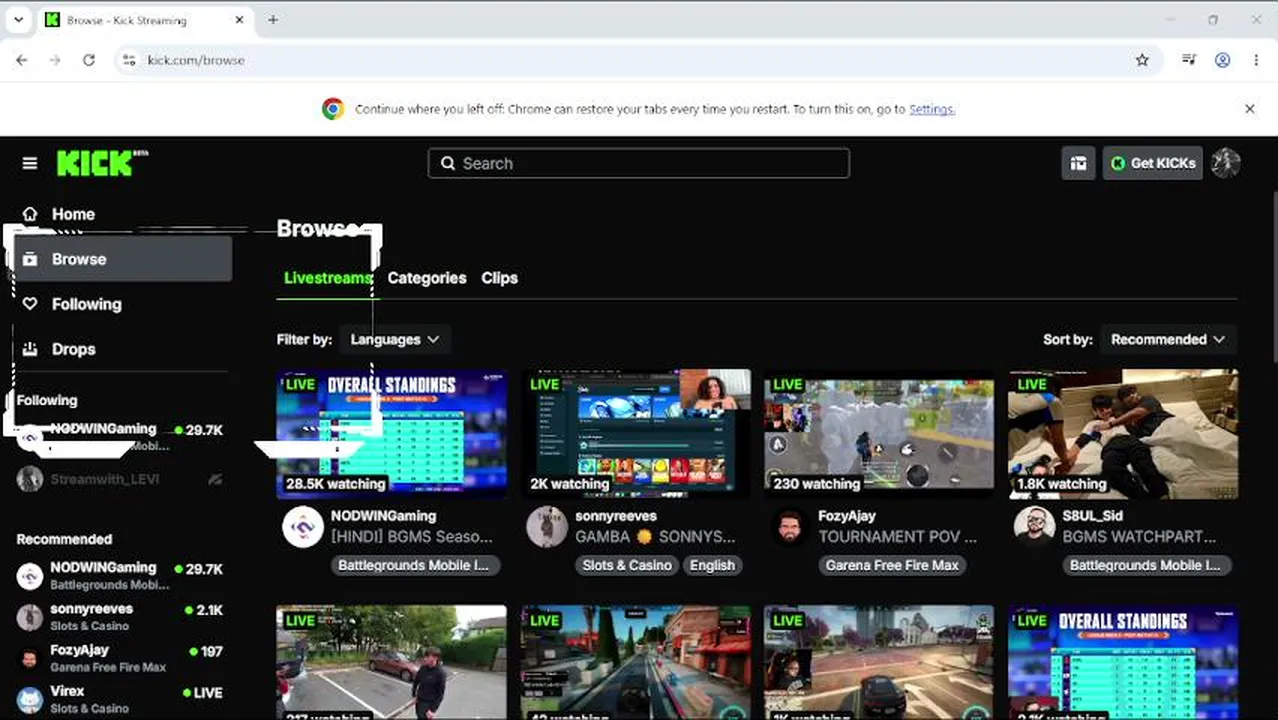The image size is (1278, 720).
Task: Click Streamwith_LEVI avatar in Following list
Action: pyautogui.click(x=30, y=479)
